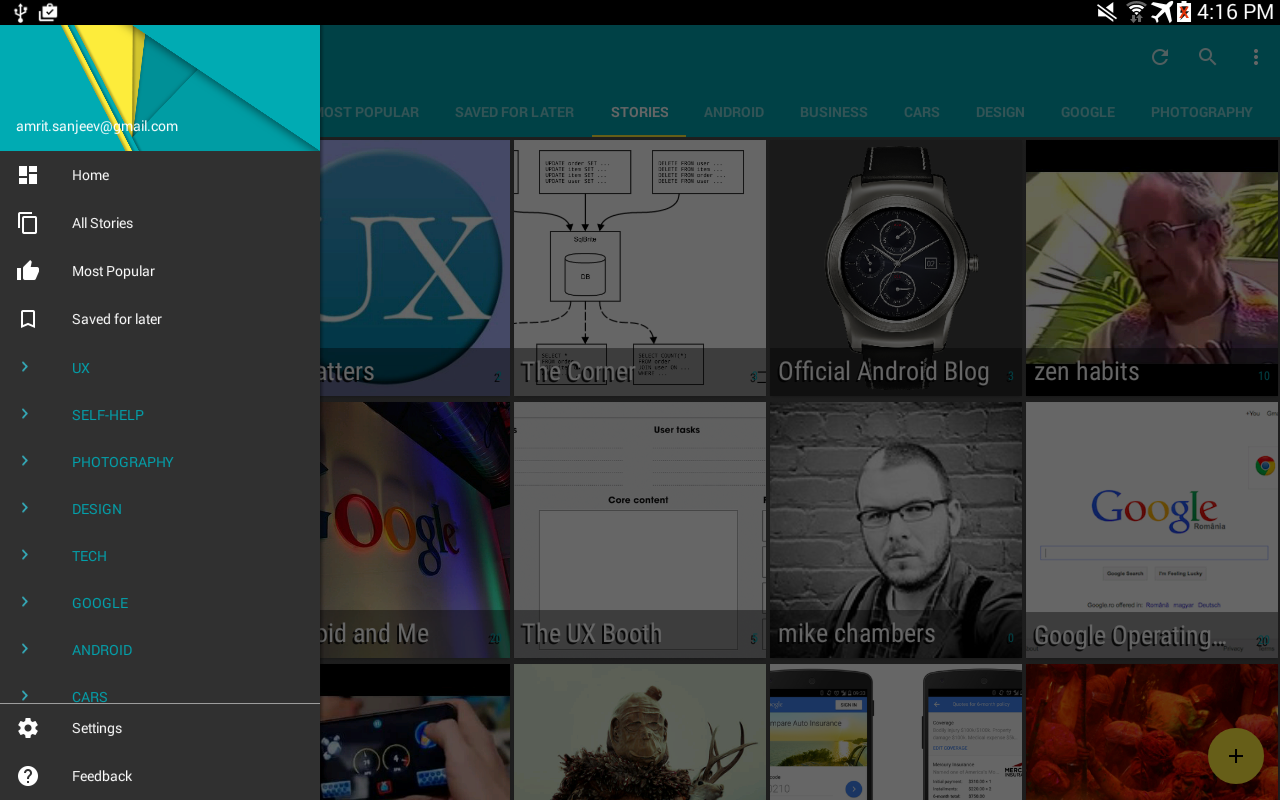Open the warrior with antlers thumbnail
Image resolution: width=1280 pixels, height=800 pixels.
tap(640, 732)
